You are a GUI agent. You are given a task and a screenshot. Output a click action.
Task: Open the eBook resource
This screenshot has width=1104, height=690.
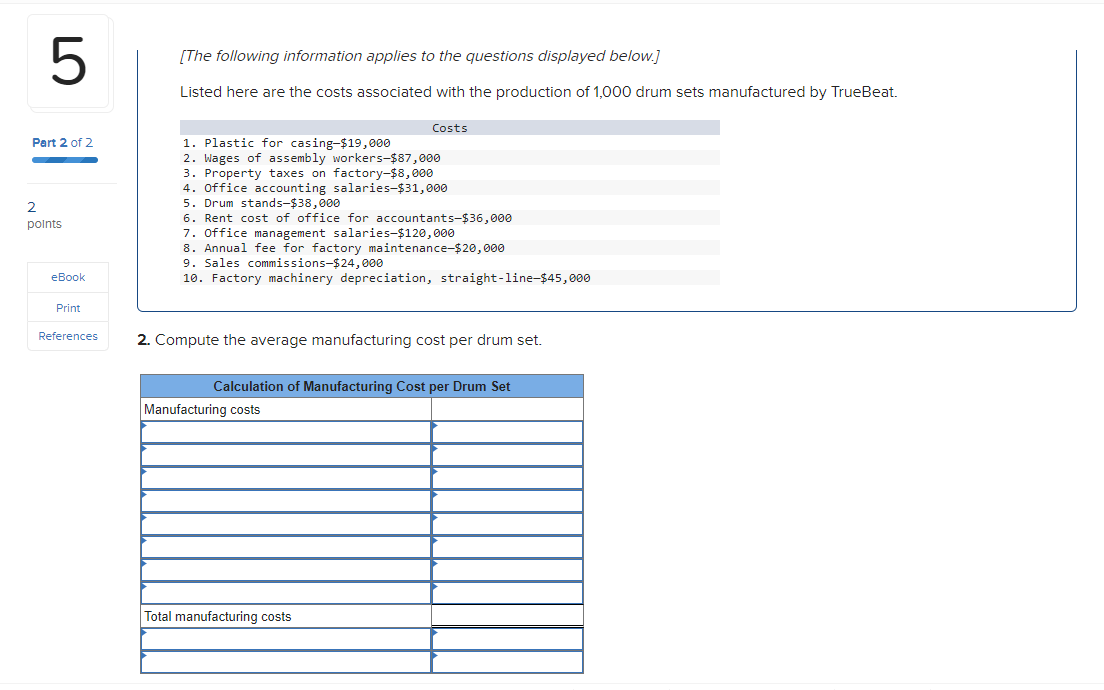point(67,277)
